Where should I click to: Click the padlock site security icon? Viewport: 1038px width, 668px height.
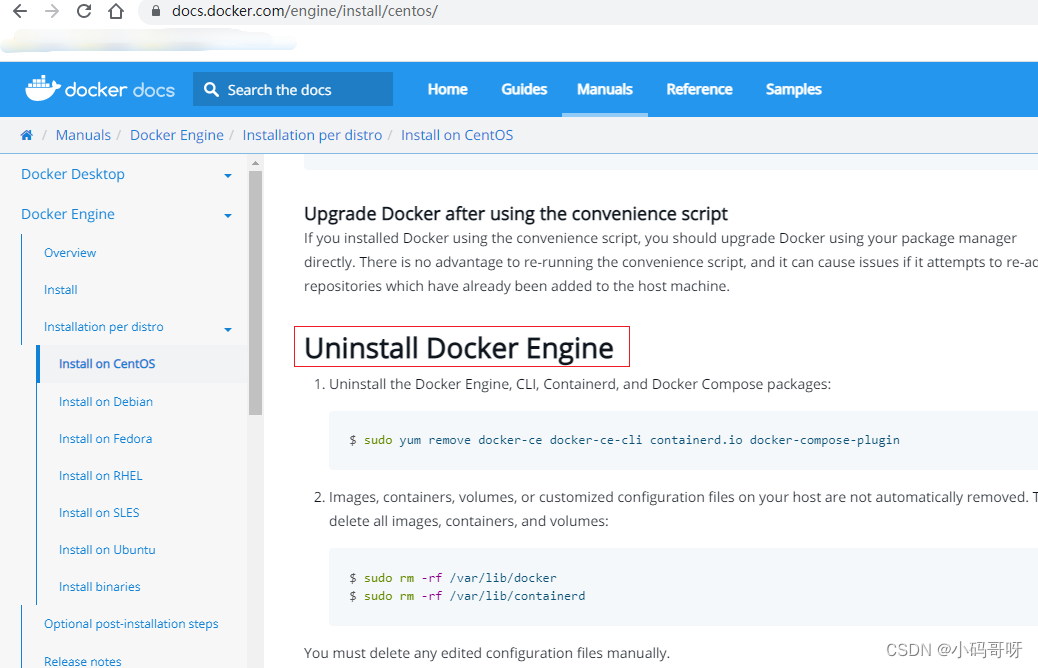coord(155,12)
